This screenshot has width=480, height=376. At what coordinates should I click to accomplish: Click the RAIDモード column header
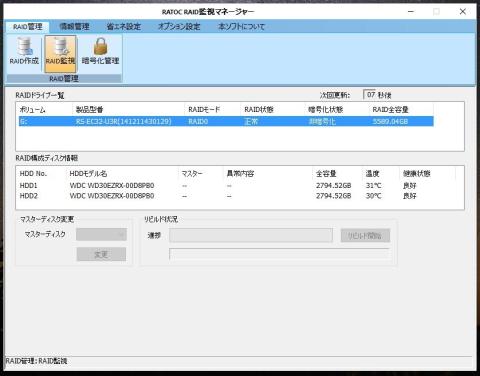[x=204, y=110]
